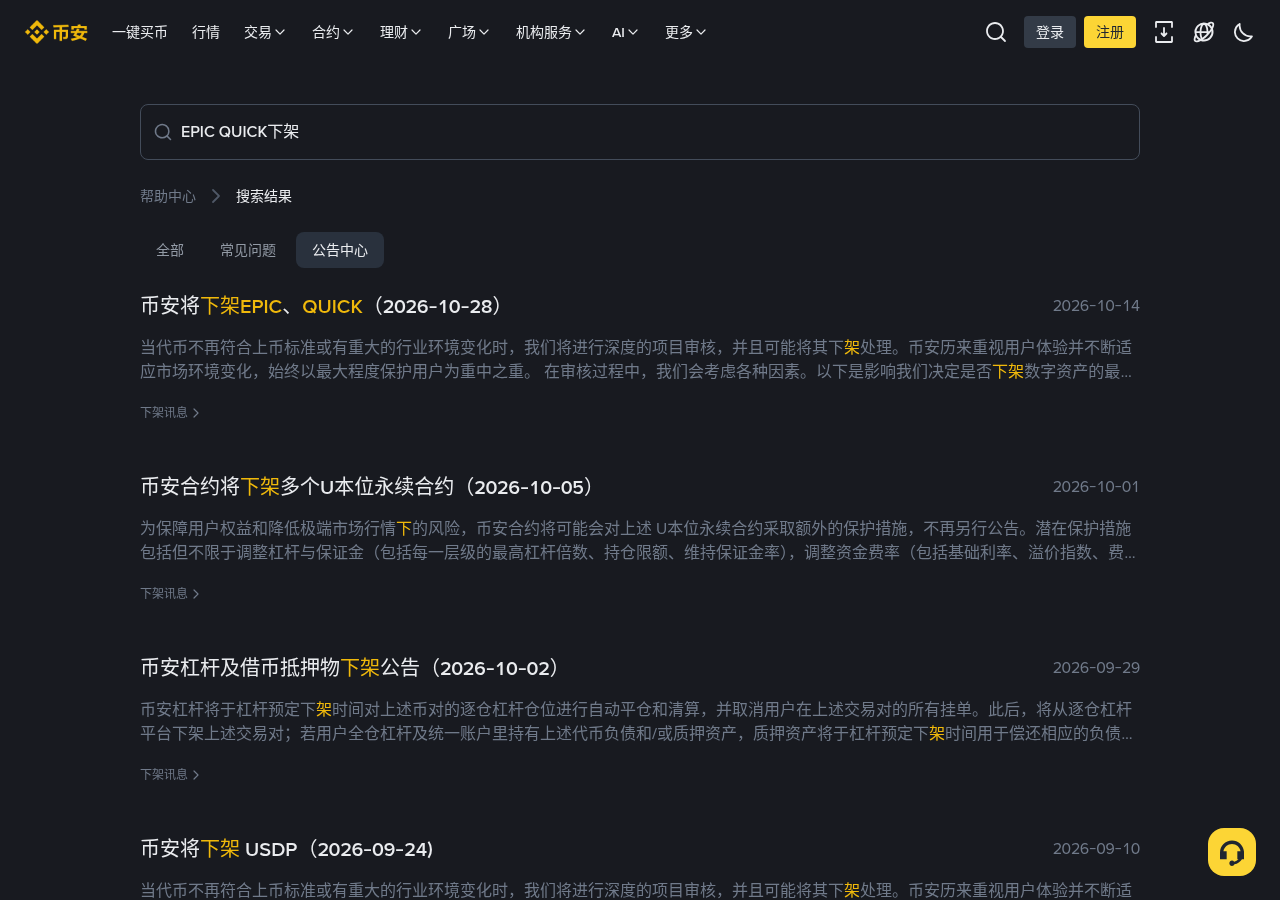
Task: Click the breadcrumb chevron after 帮助中心
Action: [x=216, y=196]
